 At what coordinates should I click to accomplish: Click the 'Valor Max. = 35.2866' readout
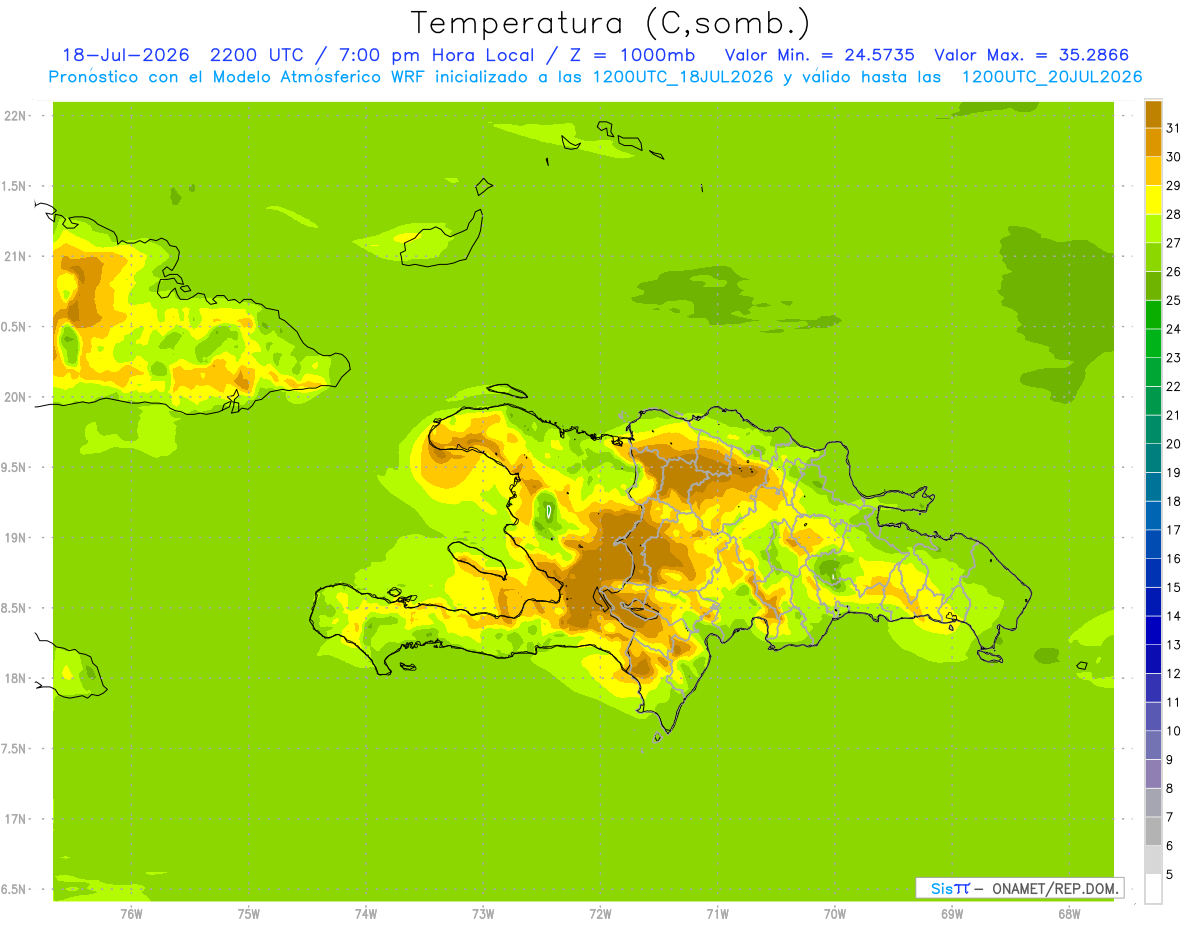tap(1033, 54)
